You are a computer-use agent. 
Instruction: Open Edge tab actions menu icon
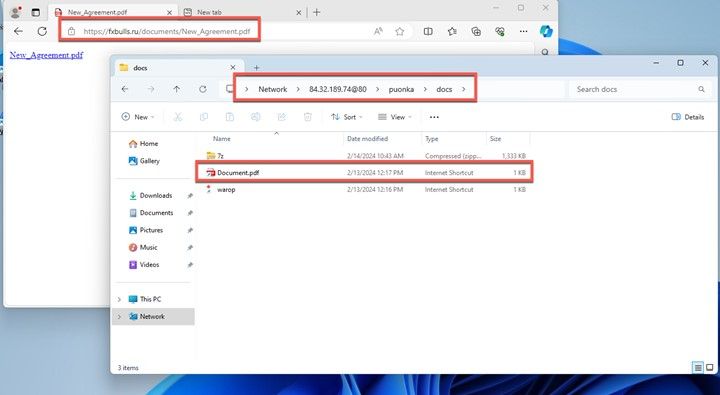[36, 12]
